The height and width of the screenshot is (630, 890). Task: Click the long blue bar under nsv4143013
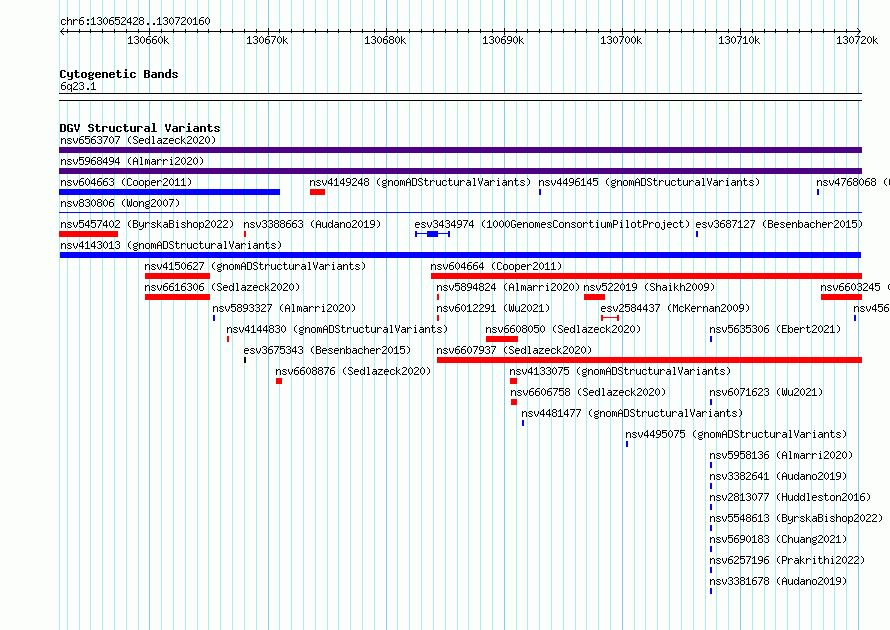(x=460, y=255)
